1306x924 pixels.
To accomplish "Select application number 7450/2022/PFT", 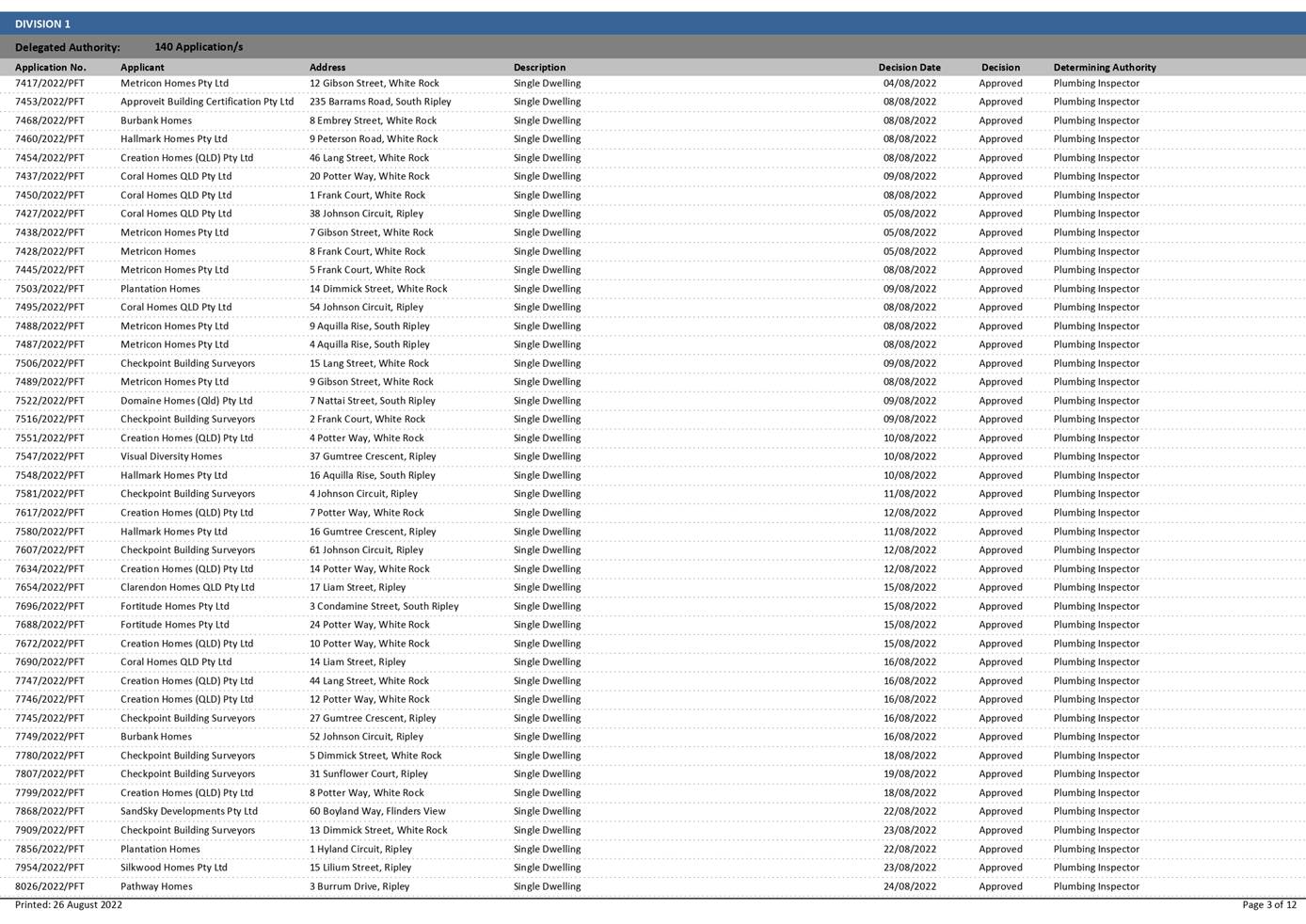I will click(50, 196).
